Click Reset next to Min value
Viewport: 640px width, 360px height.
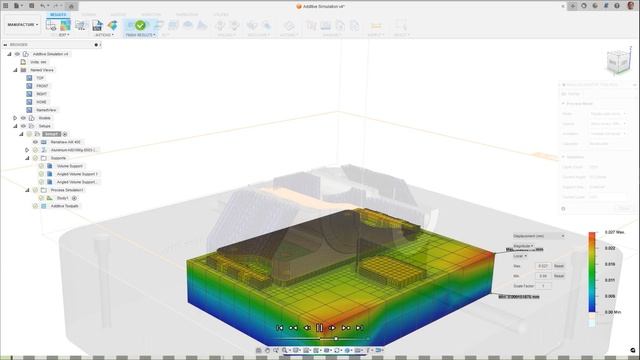(x=559, y=276)
